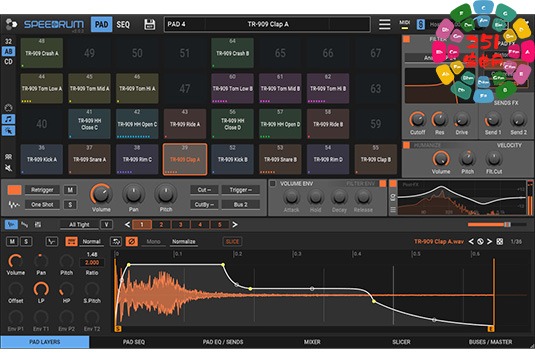This screenshot has width=535, height=363.
Task: Click the orange layer play mode icon
Action: (x=71, y=242)
